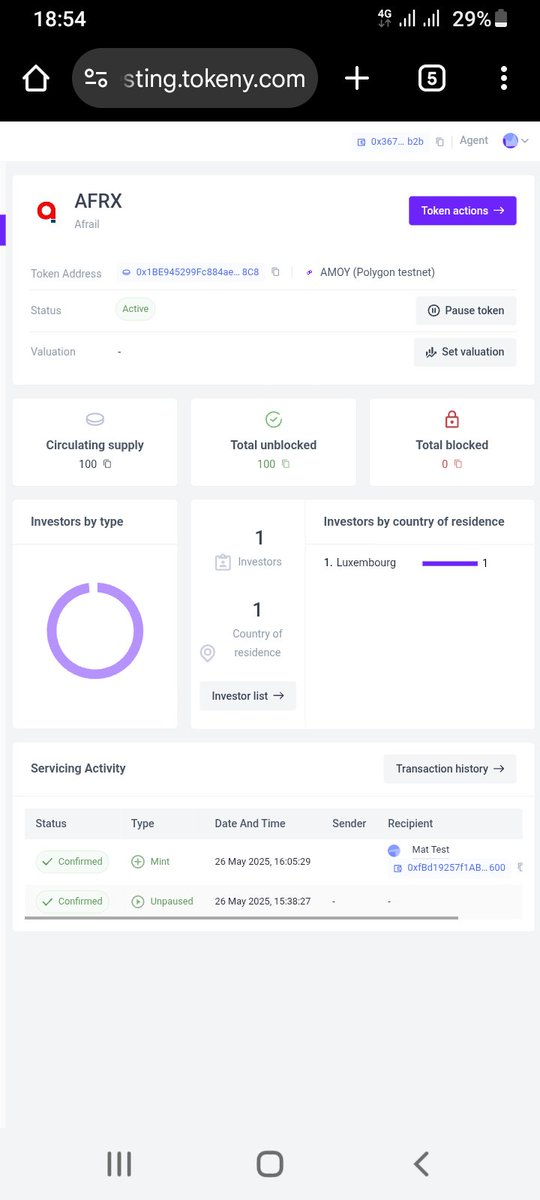Click the 0xfBd19257f1AB...600 recipient address
The width and height of the screenshot is (540, 1200).
click(x=456, y=868)
